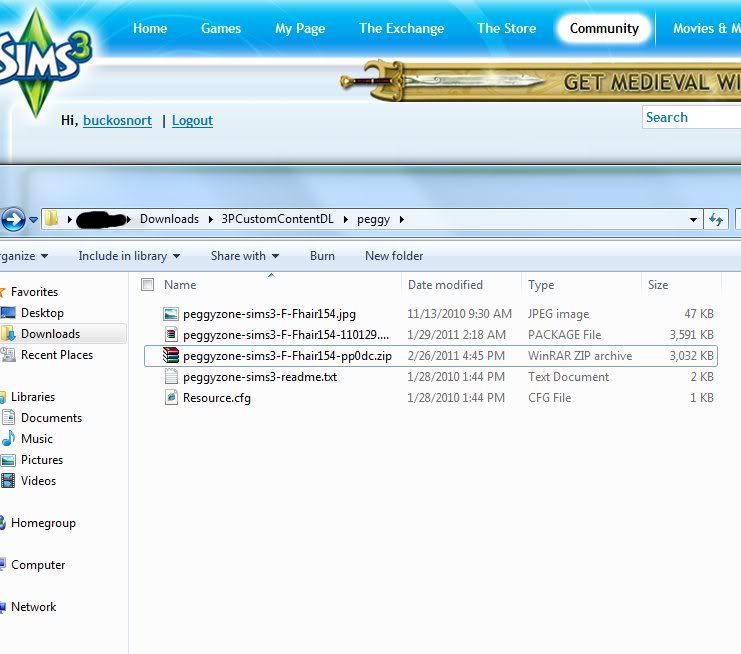741x654 pixels.
Task: Click the peggyzone readme text file icon
Action: coord(171,377)
